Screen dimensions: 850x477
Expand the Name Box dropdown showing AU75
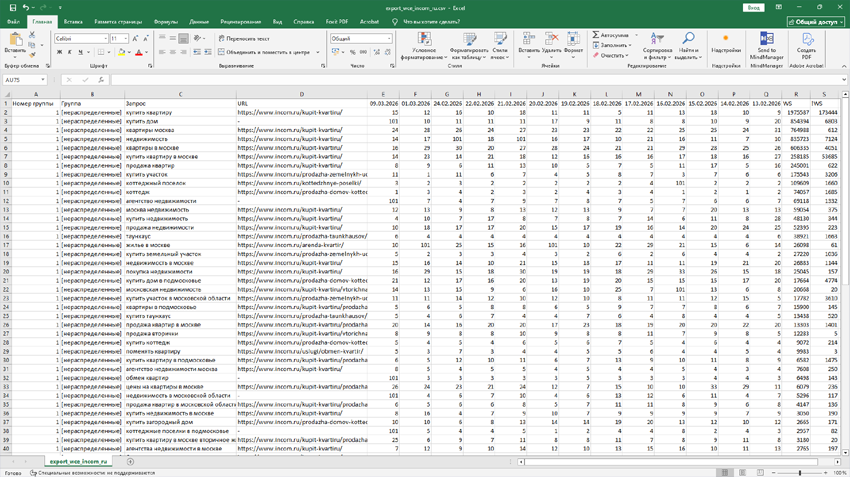click(x=42, y=80)
